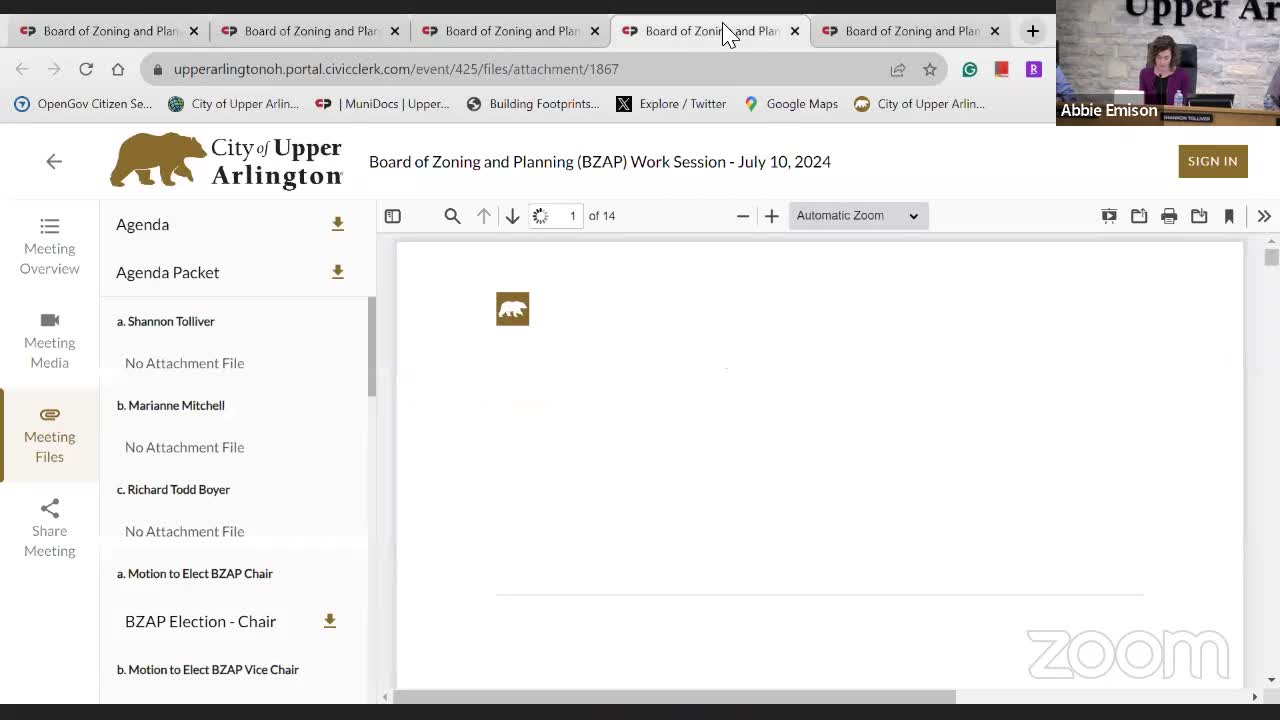Open Meeting Media section

pos(49,340)
